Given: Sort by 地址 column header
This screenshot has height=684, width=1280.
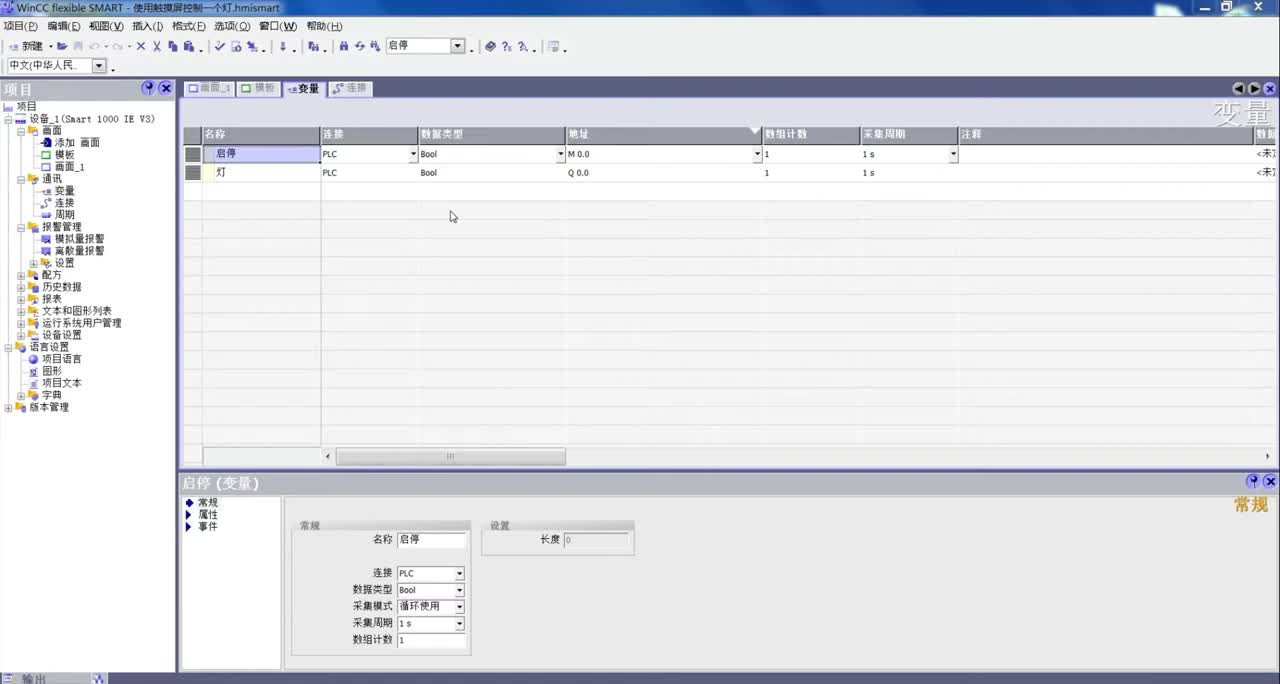Looking at the screenshot, I should 664,134.
